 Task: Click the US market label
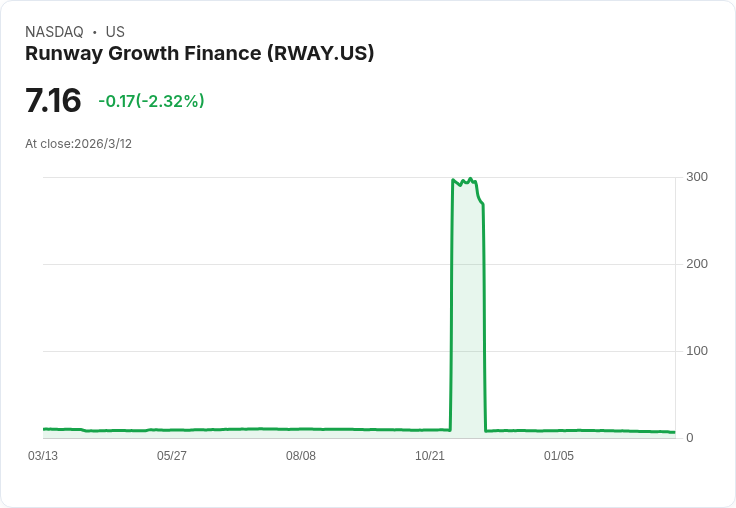point(115,32)
